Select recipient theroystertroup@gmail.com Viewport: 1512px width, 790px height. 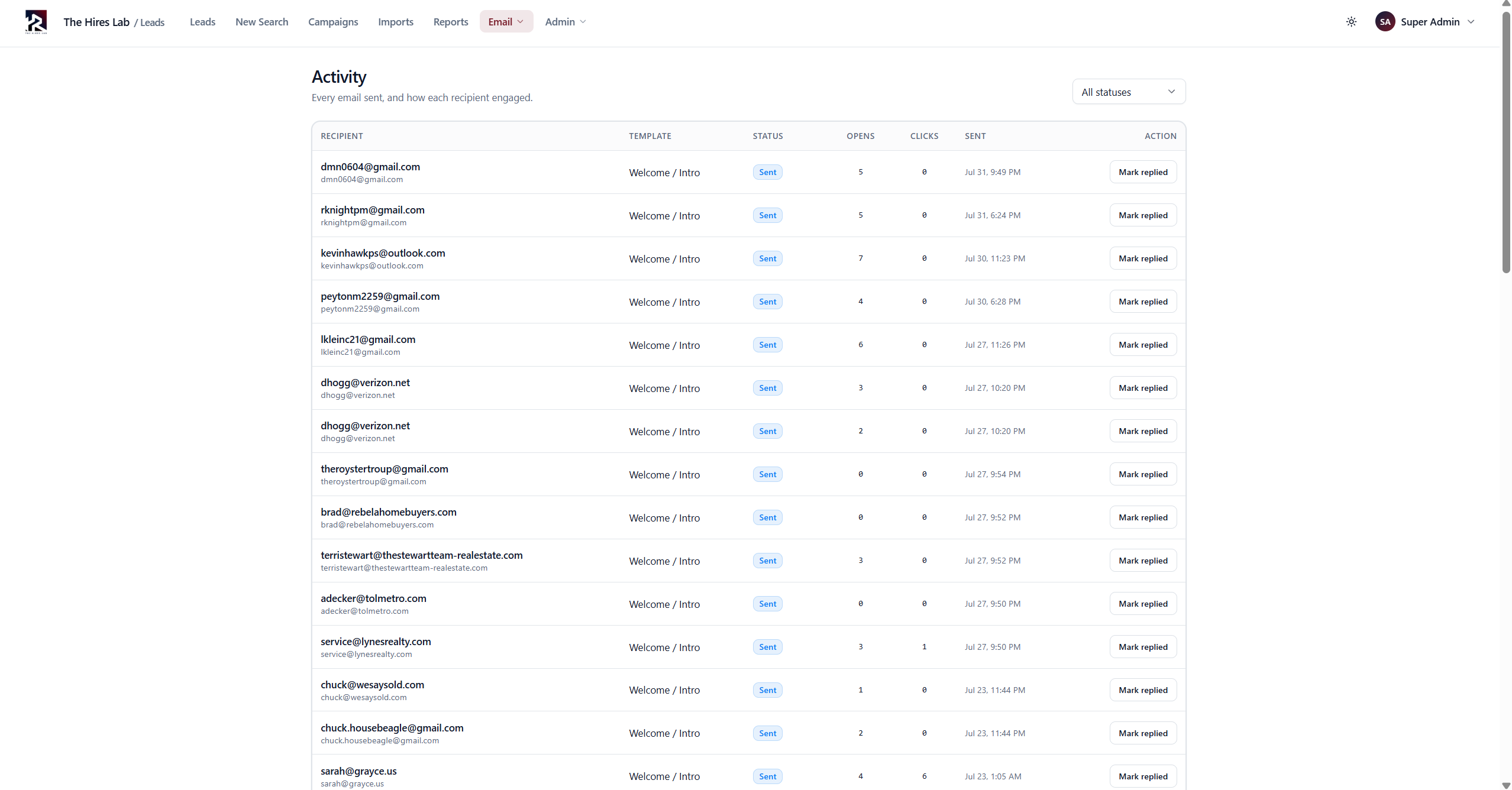(x=385, y=469)
